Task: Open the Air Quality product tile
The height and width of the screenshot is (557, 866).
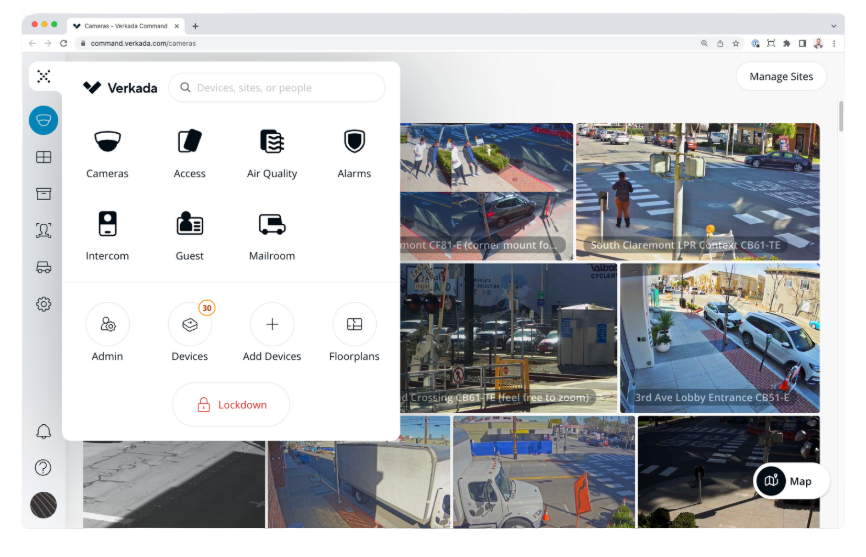Action: point(272,154)
